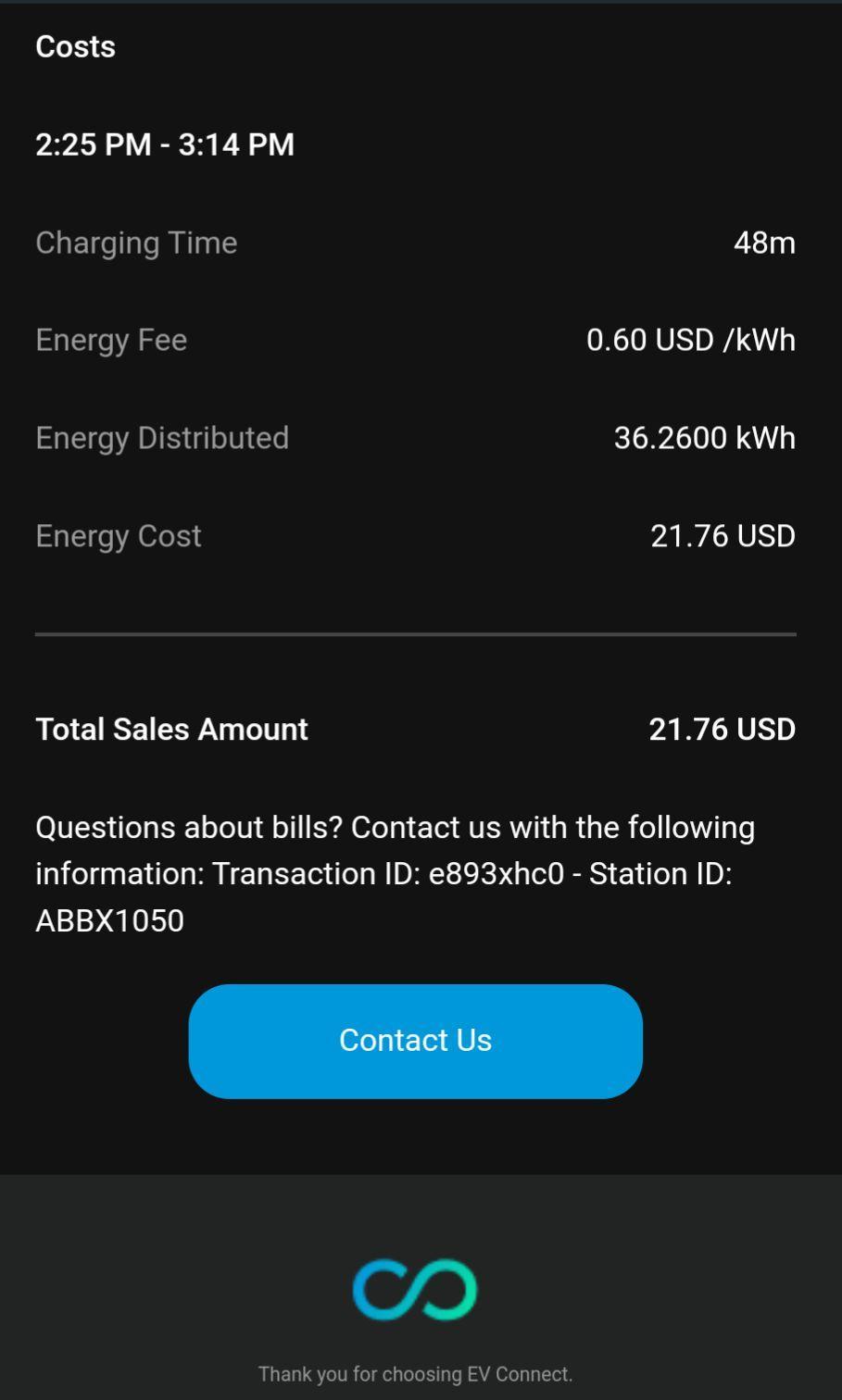
Task: Click the Charging Time label
Action: (136, 243)
